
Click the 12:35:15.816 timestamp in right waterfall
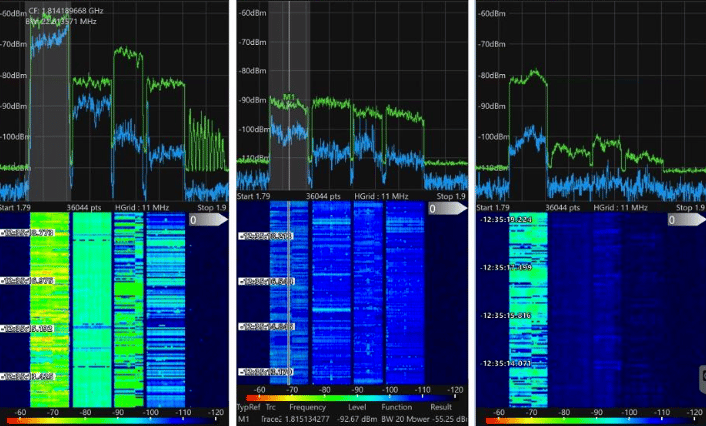point(506,315)
